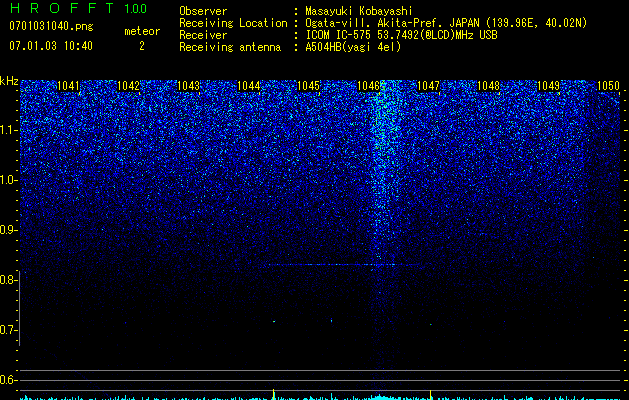Click the 1047 time marker
The image size is (629, 400).
click(428, 86)
